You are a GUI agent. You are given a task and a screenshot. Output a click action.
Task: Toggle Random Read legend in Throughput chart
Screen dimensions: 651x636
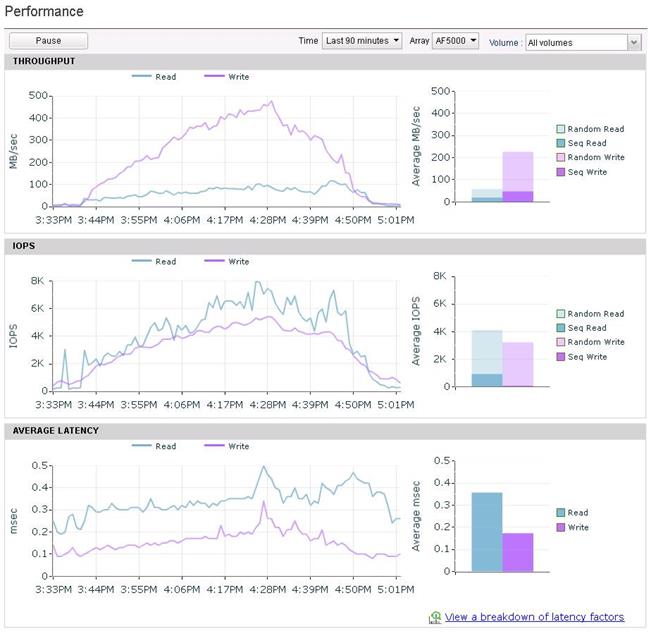tap(590, 129)
